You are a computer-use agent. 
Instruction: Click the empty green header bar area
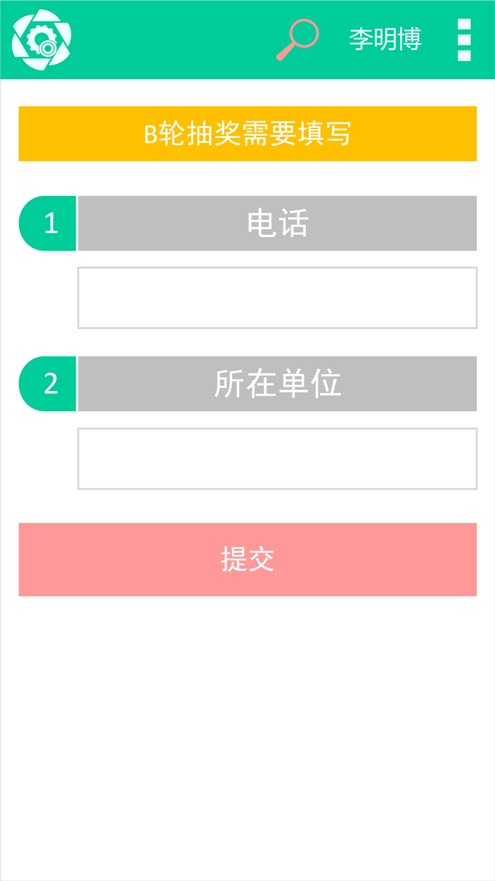pos(174,39)
